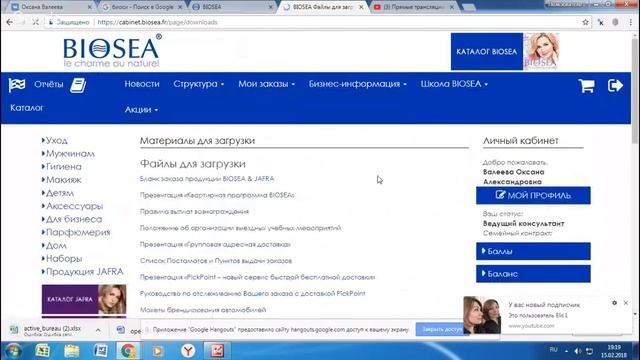
Task: Open the shopping cart icon
Action: coord(587,86)
